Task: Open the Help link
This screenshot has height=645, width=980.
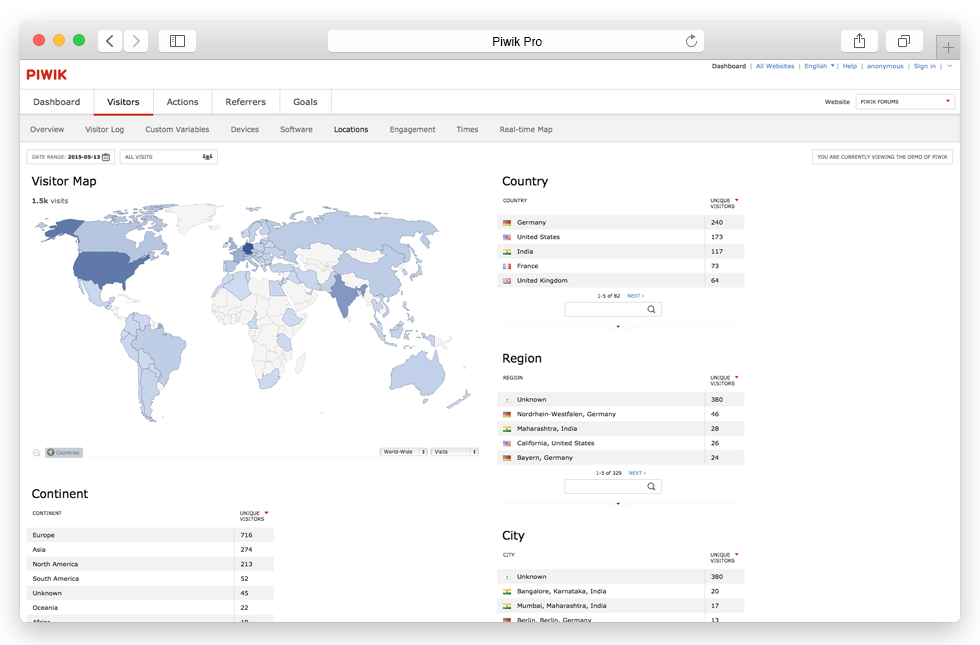Action: click(x=849, y=66)
